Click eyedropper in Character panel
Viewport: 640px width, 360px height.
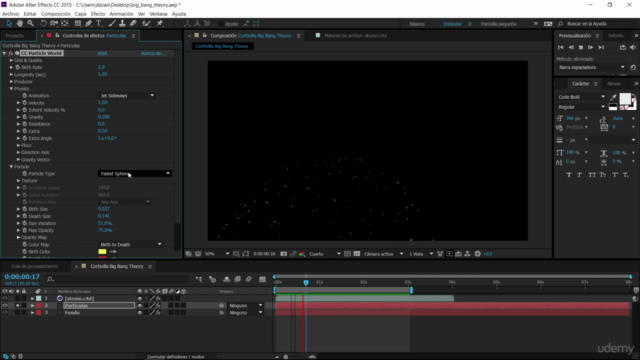pyautogui.click(x=613, y=97)
